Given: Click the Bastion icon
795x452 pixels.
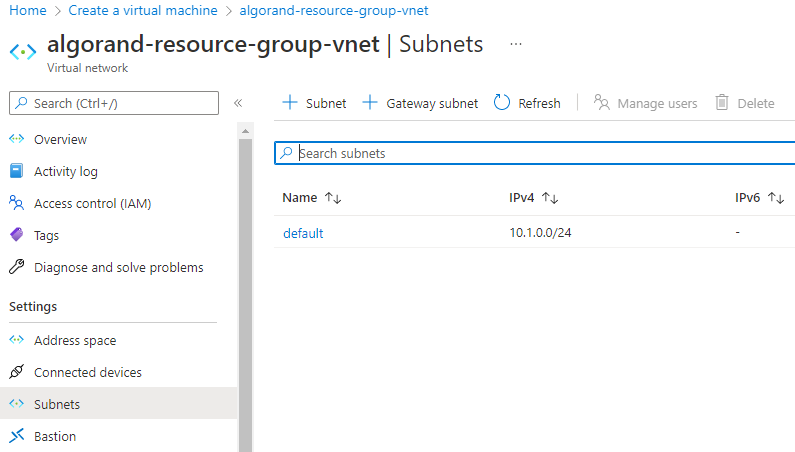Looking at the screenshot, I should click(17, 436).
